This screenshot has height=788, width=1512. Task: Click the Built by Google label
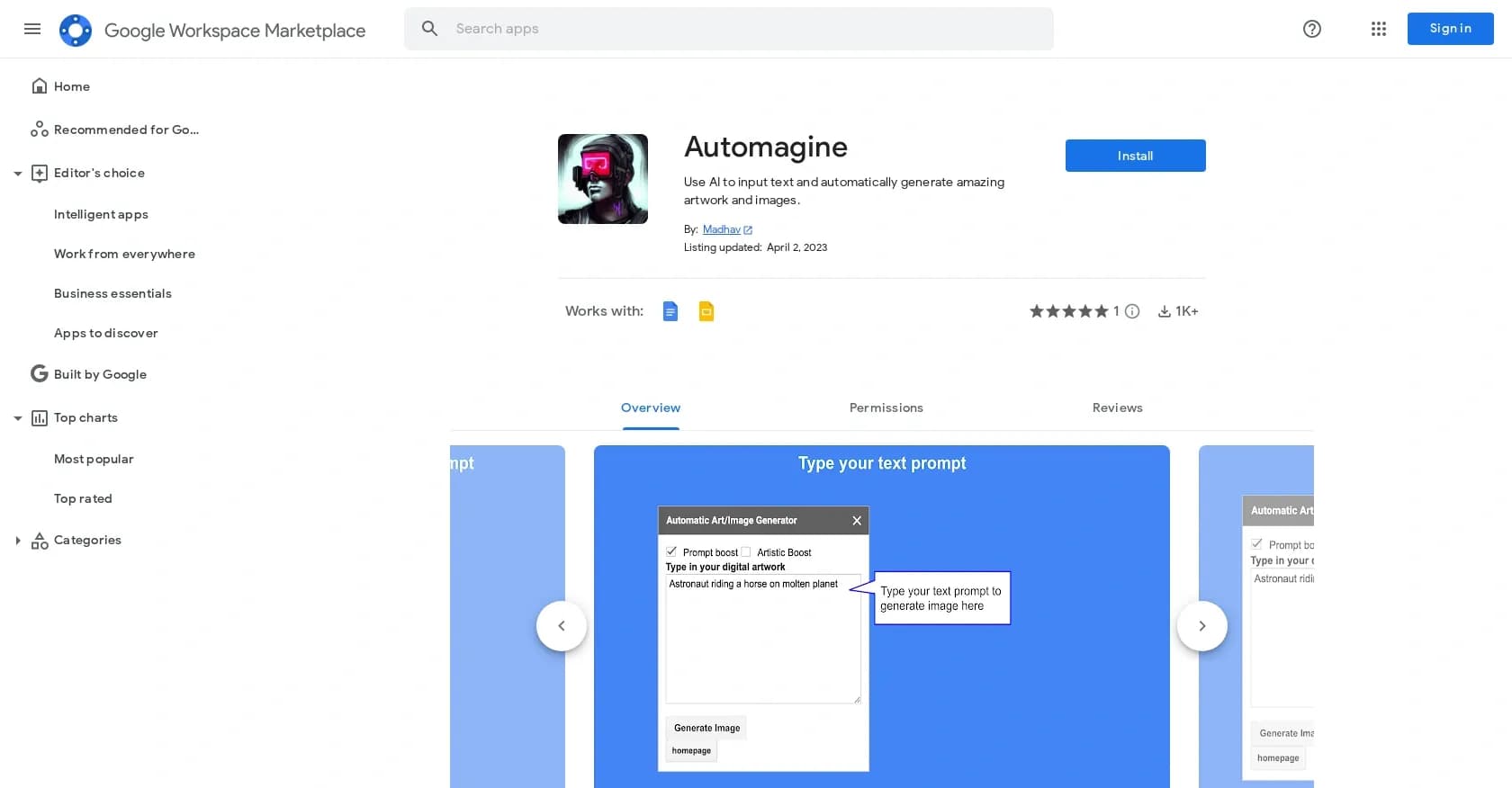point(100,374)
